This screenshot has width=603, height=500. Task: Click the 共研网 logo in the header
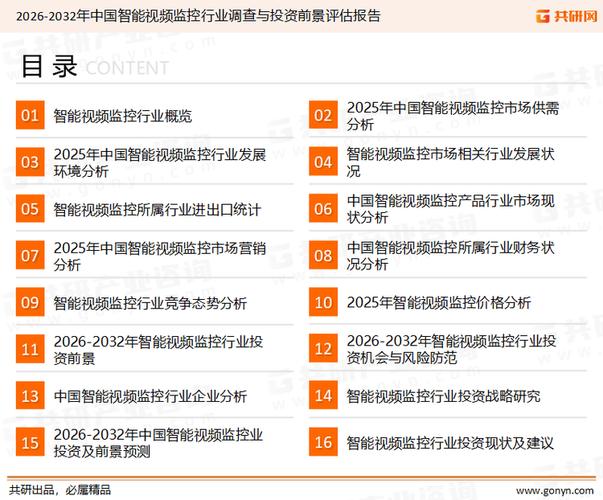pos(565,15)
